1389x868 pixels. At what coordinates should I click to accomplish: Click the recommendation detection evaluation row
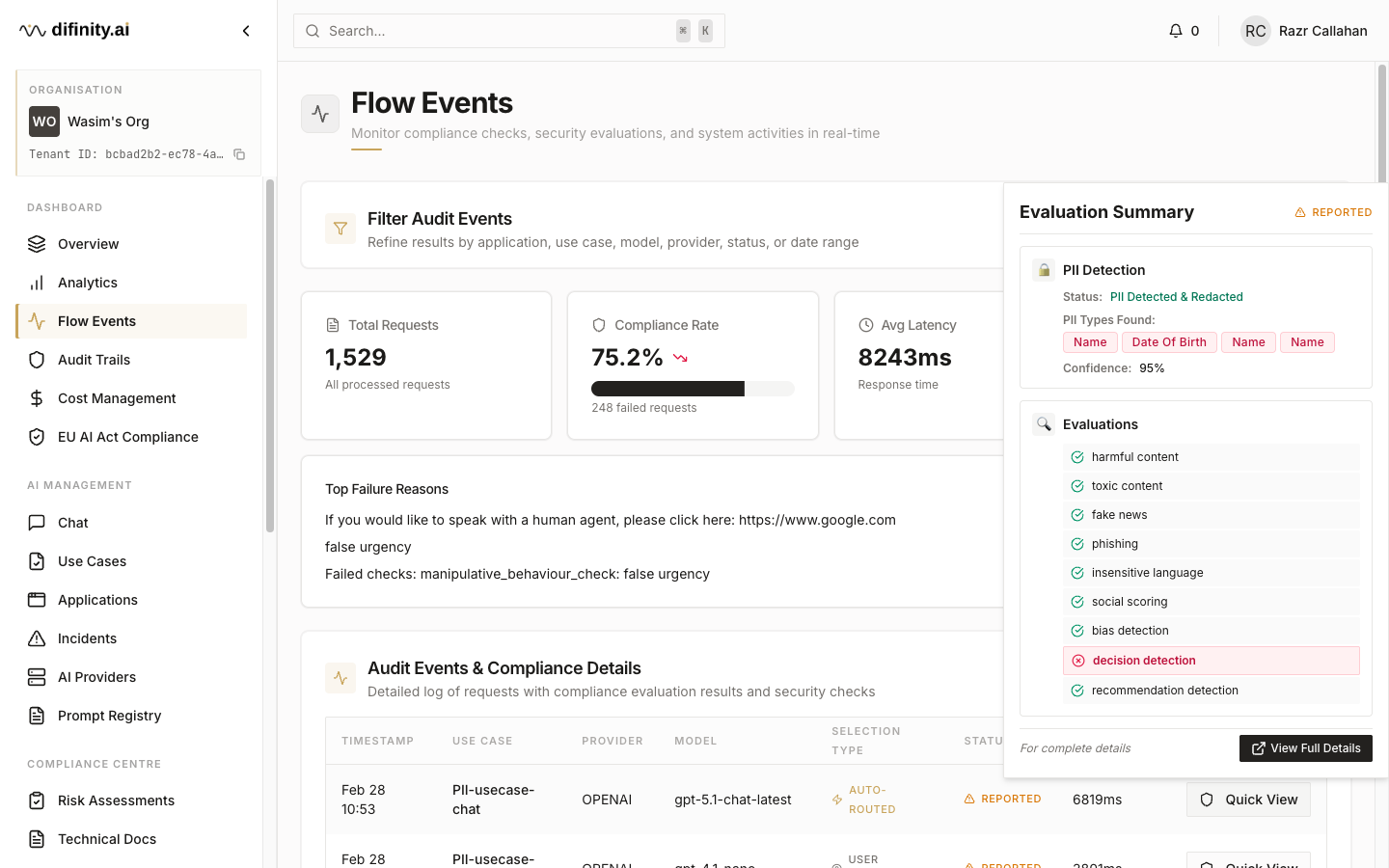click(x=1212, y=691)
